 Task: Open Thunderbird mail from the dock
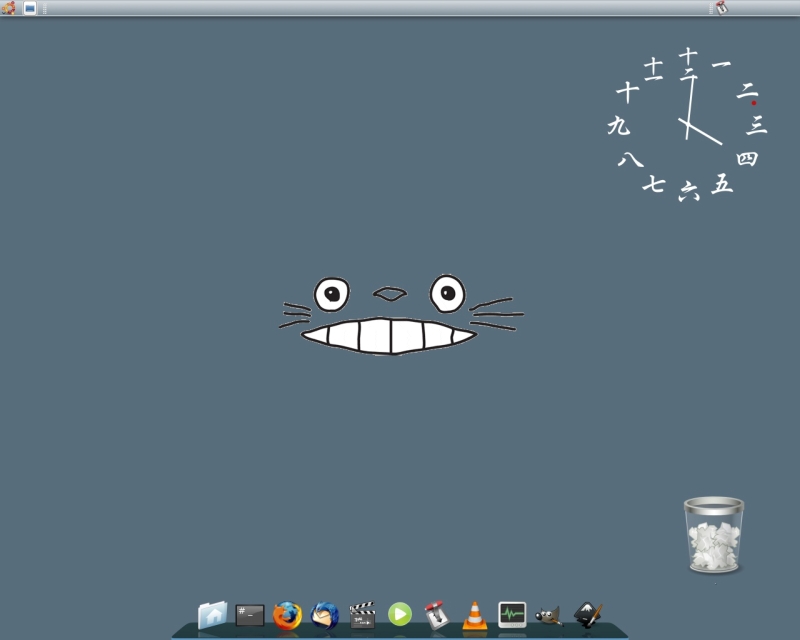tap(324, 616)
